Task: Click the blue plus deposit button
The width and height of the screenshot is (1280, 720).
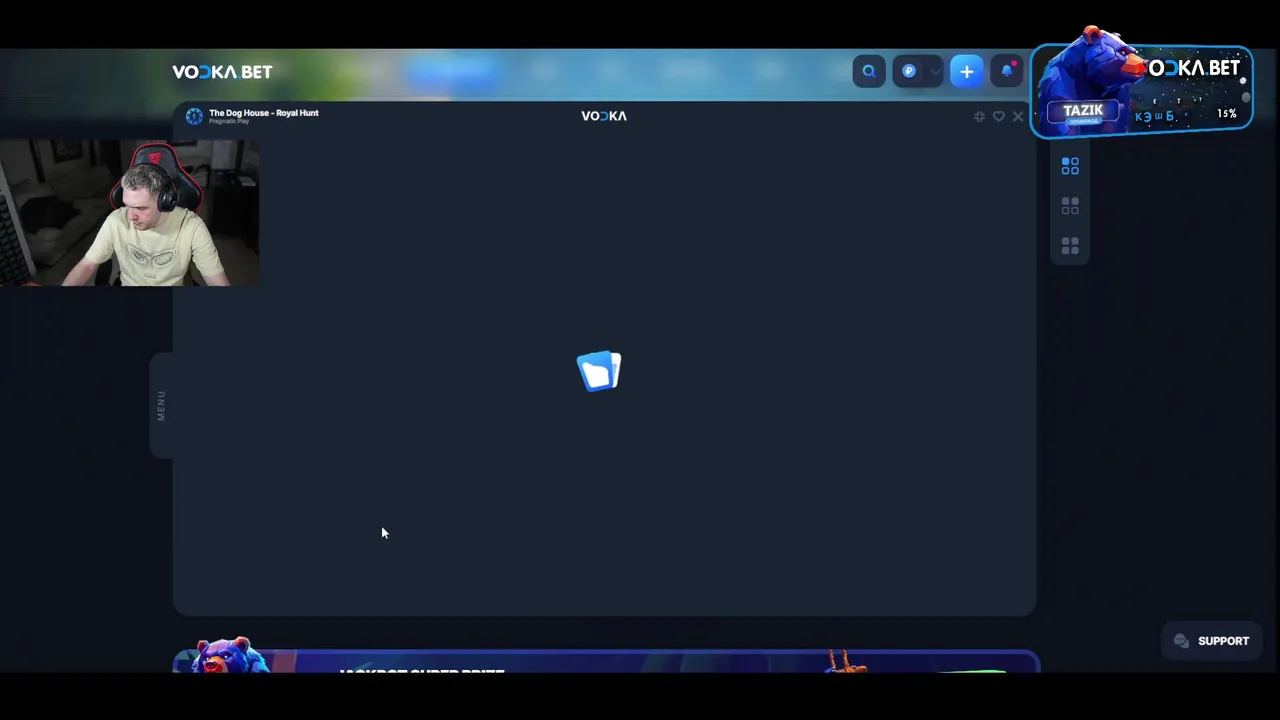Action: pyautogui.click(x=966, y=71)
